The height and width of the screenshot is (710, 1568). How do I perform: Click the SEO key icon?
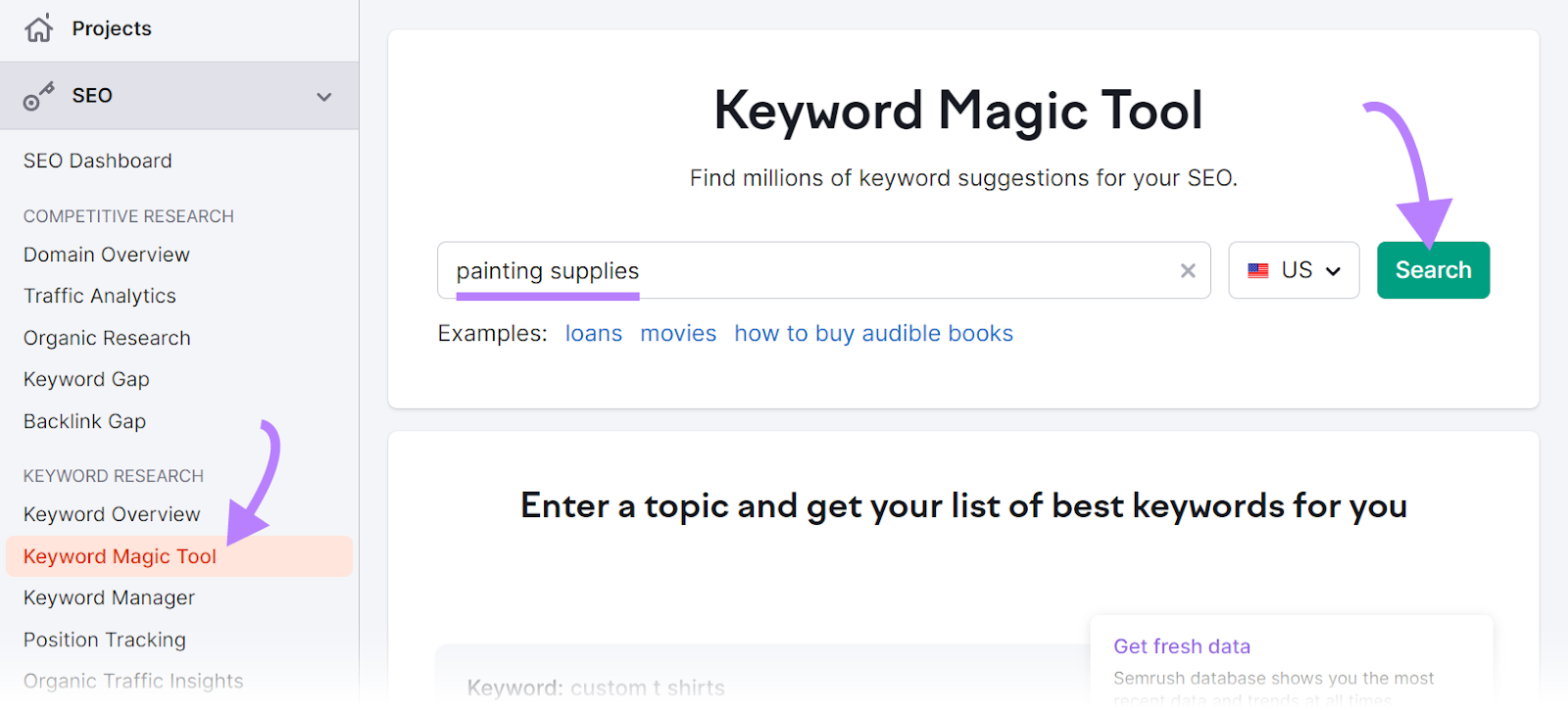(39, 96)
